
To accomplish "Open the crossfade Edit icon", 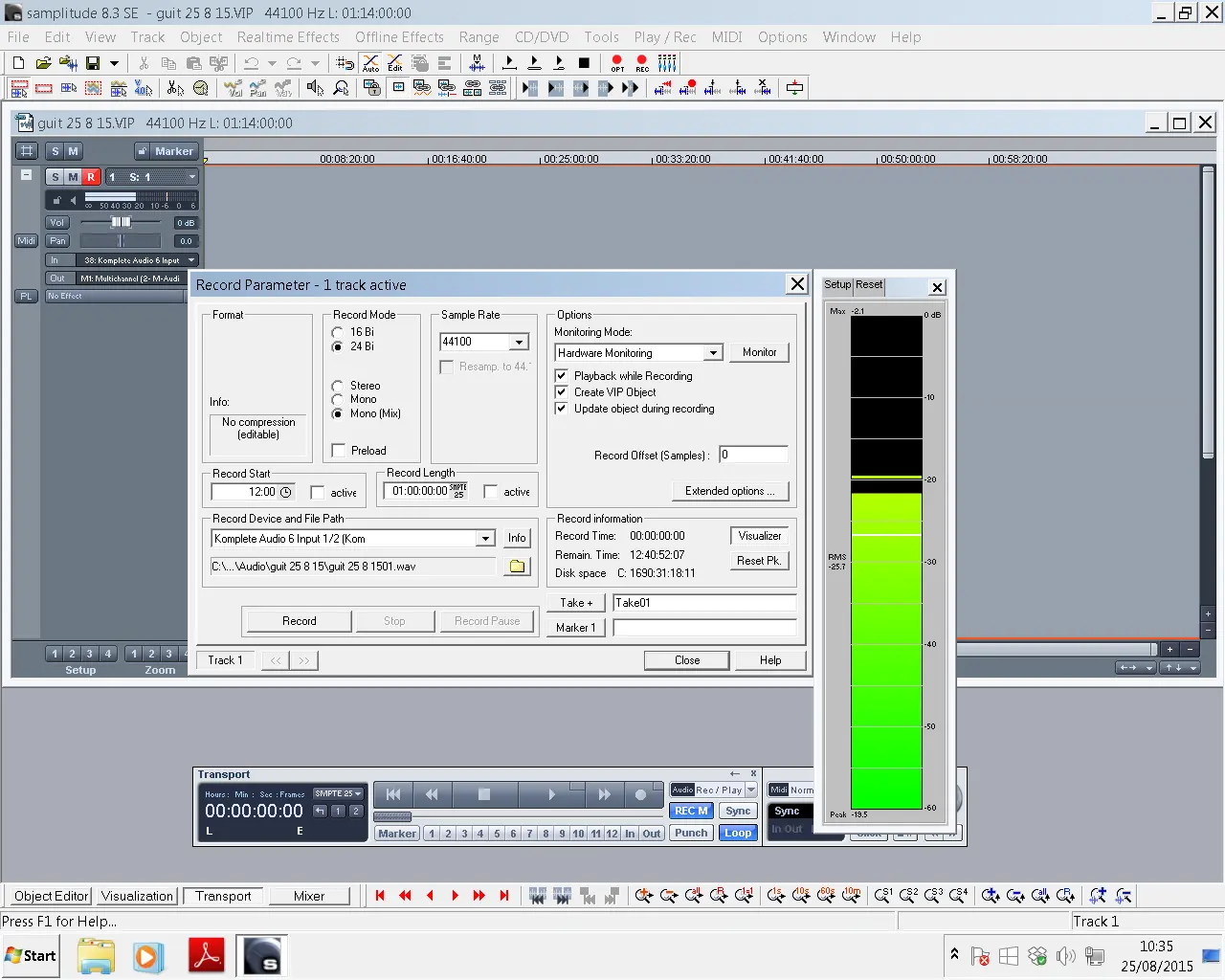I will [x=395, y=63].
